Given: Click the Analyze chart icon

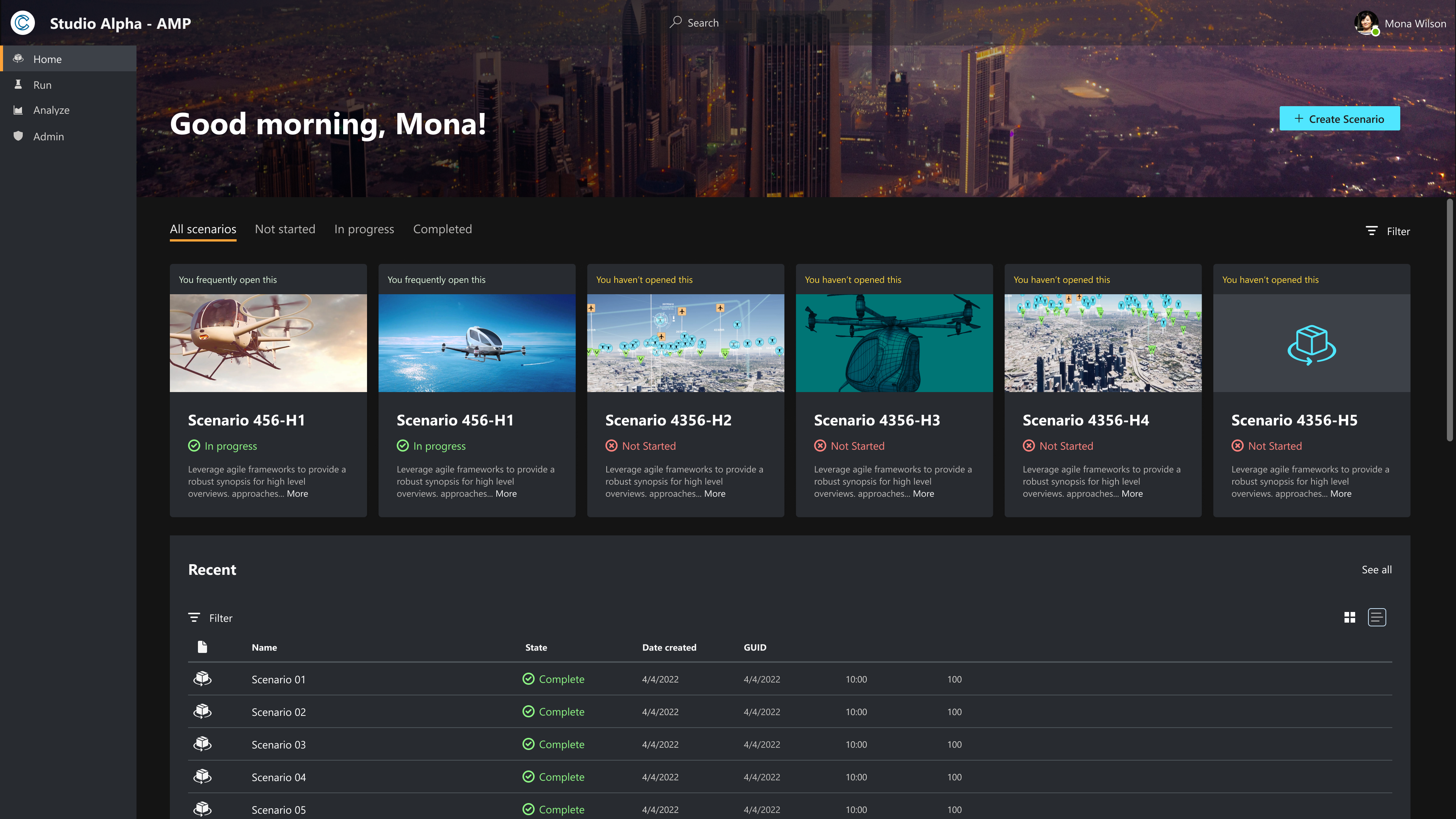Looking at the screenshot, I should [x=18, y=110].
